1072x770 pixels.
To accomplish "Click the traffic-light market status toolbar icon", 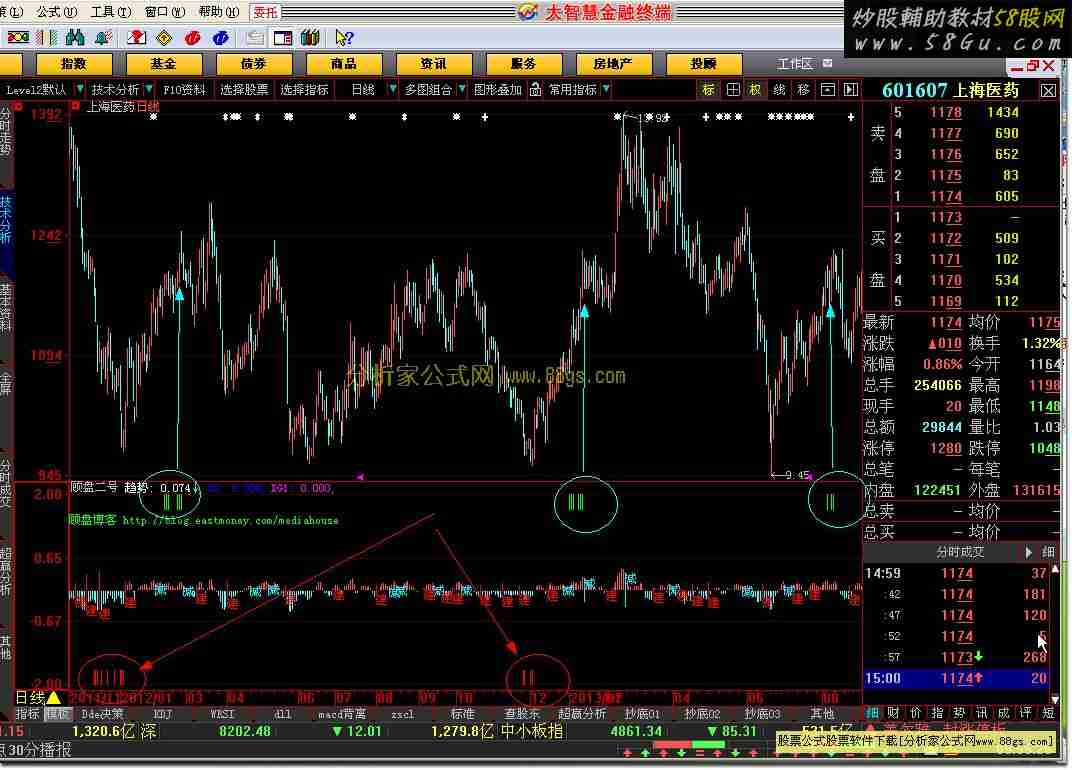I will tap(18, 38).
